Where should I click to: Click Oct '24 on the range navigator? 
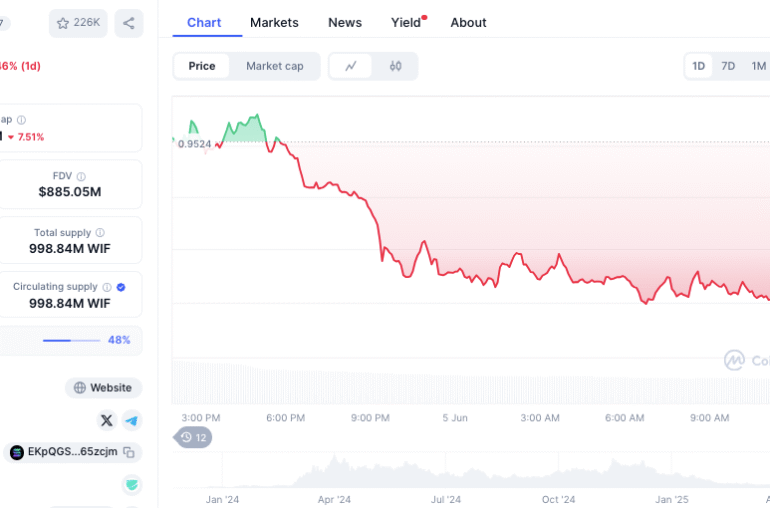[x=558, y=500]
